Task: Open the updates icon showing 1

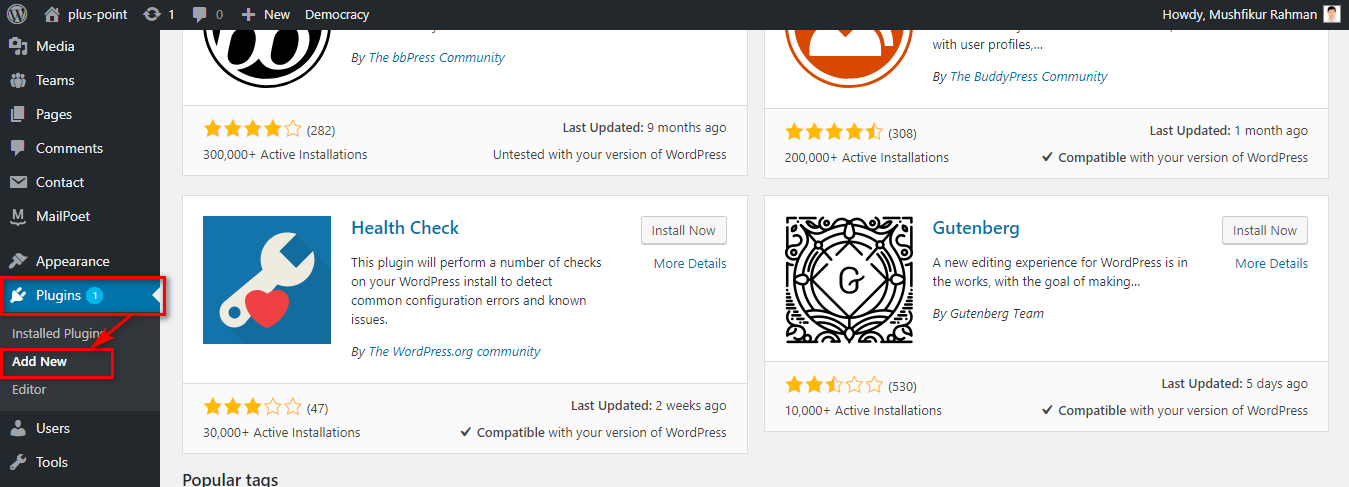Action: [x=151, y=14]
